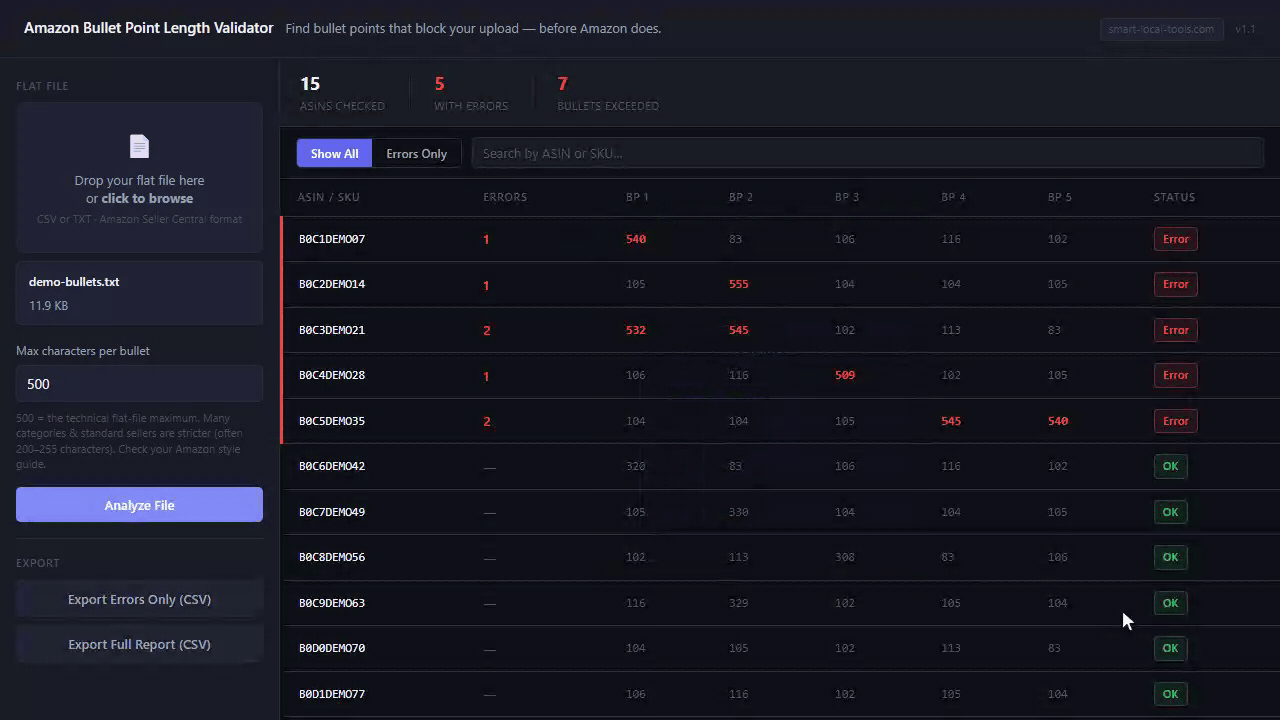Select the Show All filter
Viewport: 1280px width, 720px height.
click(x=334, y=153)
